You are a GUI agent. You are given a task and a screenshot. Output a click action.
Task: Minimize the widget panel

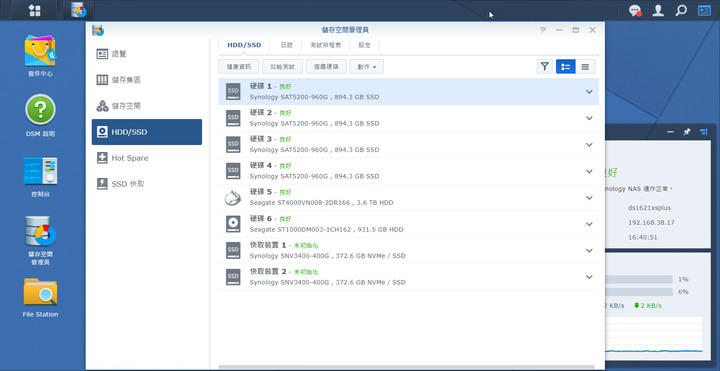(x=670, y=132)
